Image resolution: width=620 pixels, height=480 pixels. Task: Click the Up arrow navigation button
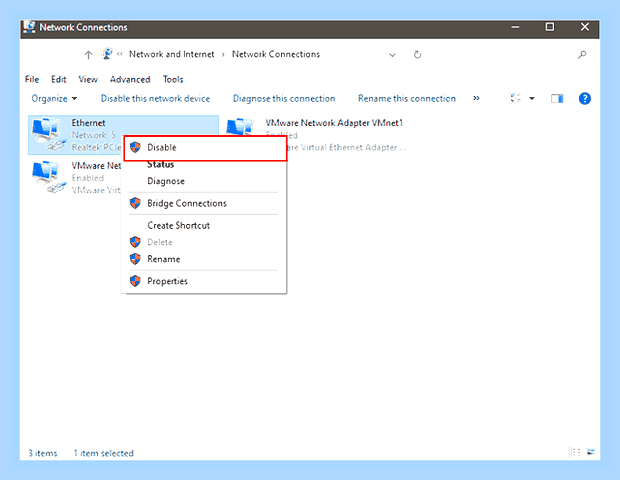[88, 55]
